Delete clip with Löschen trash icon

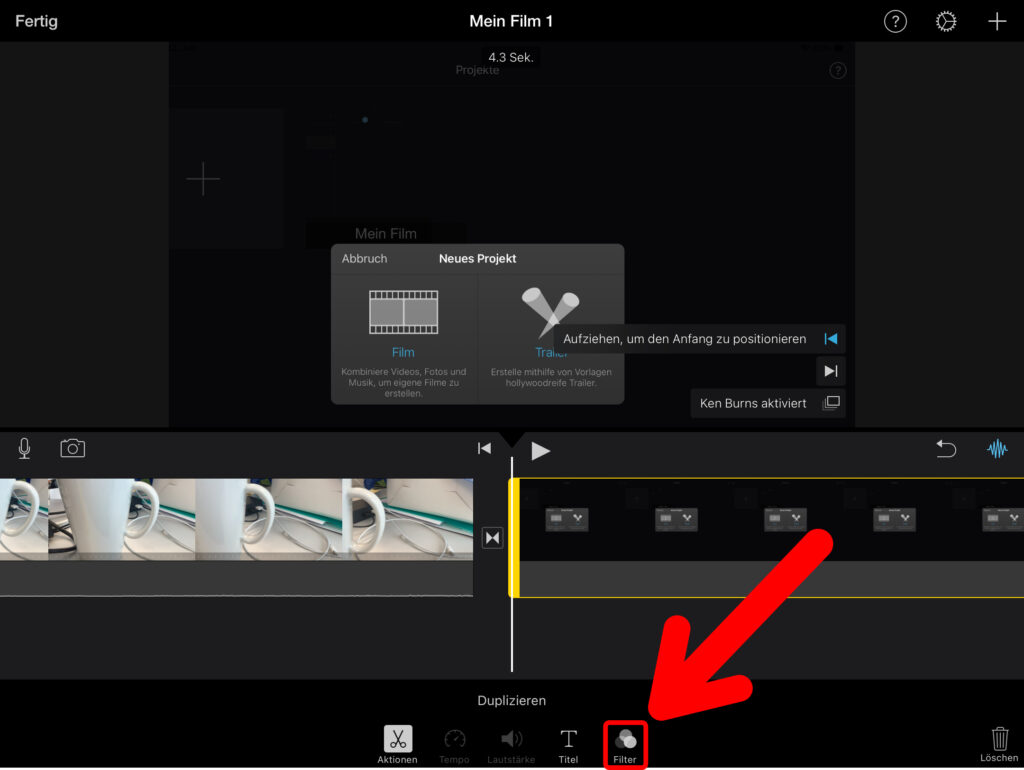[999, 743]
